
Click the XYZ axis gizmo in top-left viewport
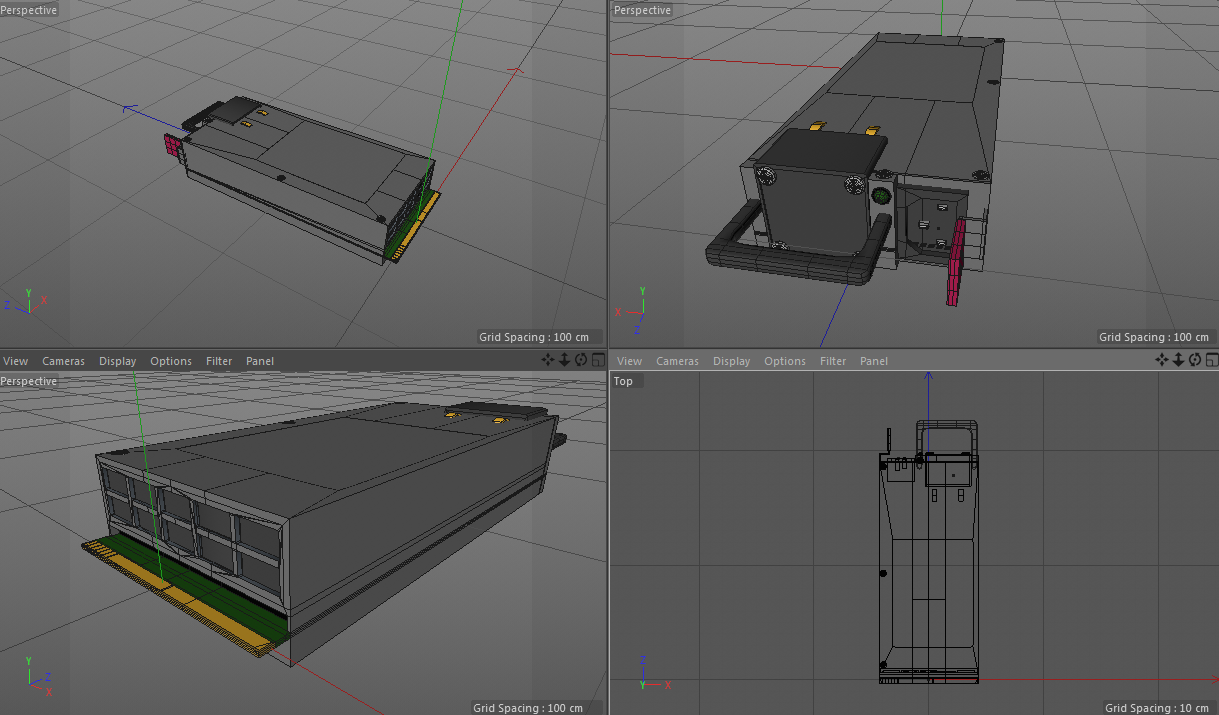(x=26, y=301)
